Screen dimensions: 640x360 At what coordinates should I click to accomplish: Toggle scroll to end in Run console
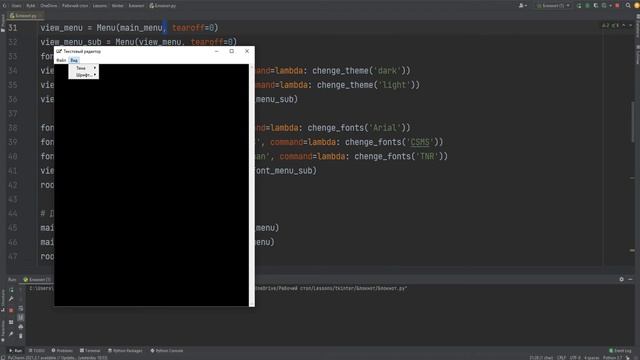(x=21, y=318)
